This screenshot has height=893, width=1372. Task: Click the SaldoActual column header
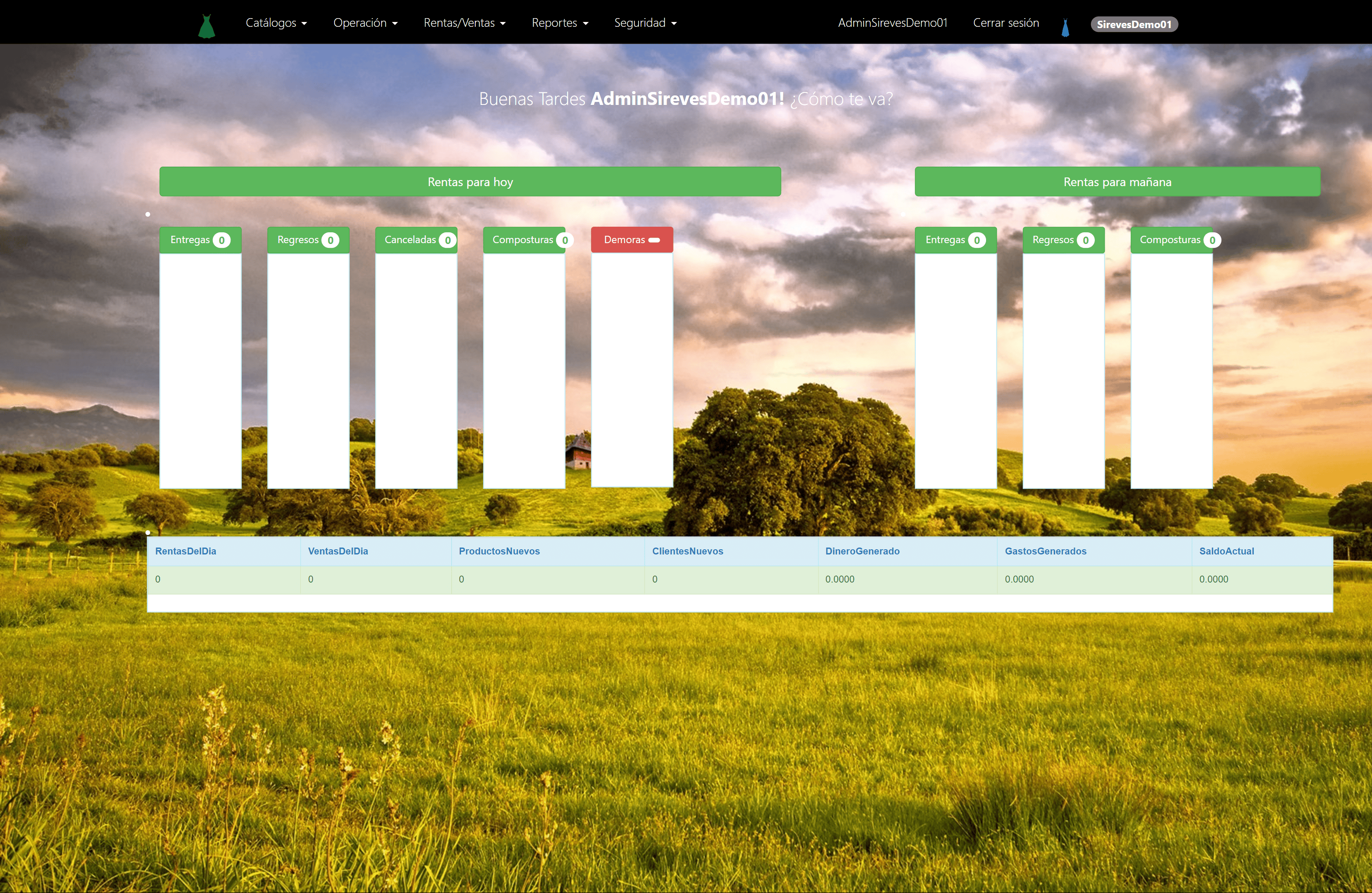(1226, 551)
